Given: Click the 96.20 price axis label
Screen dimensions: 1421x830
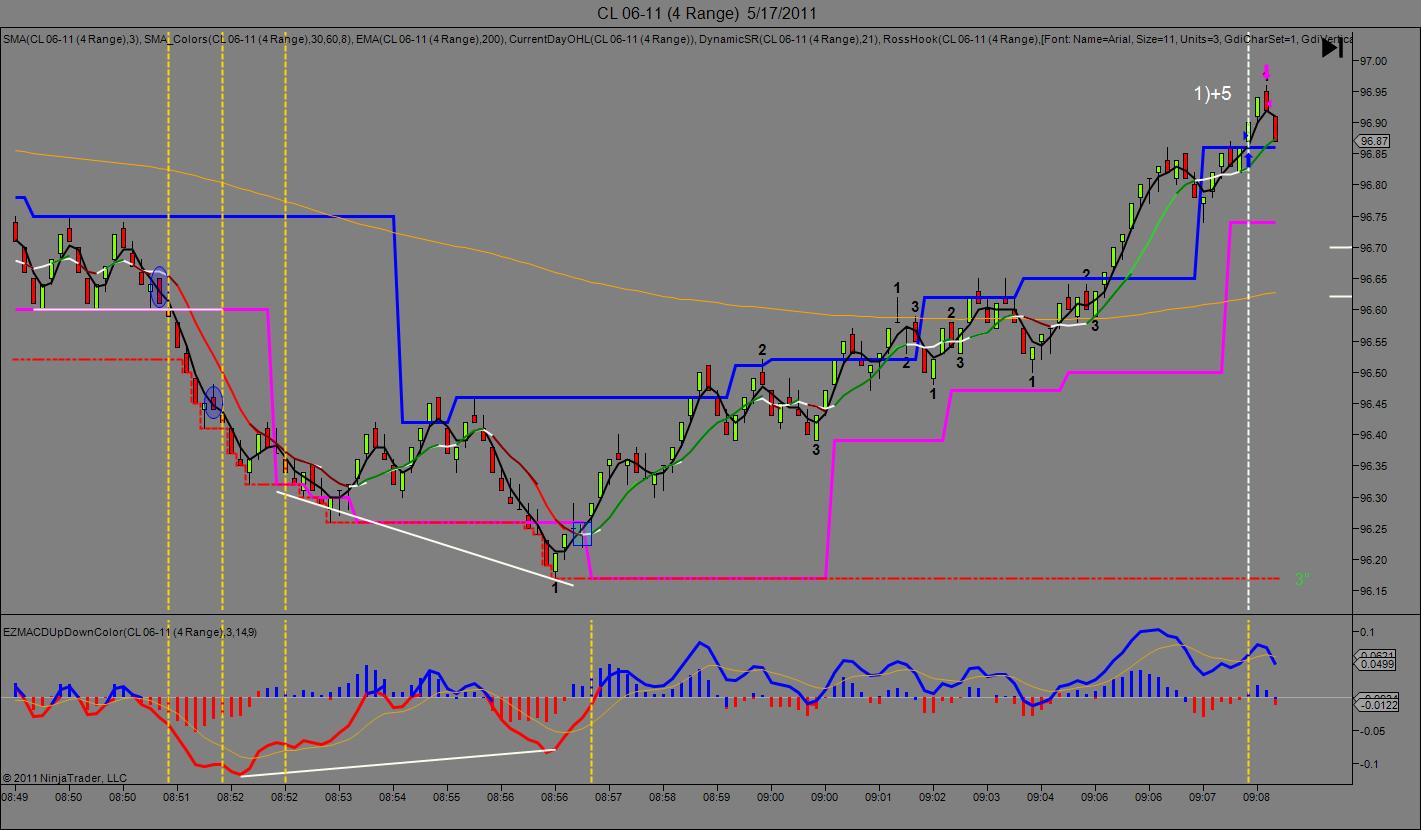Looking at the screenshot, I should 1374,560.
